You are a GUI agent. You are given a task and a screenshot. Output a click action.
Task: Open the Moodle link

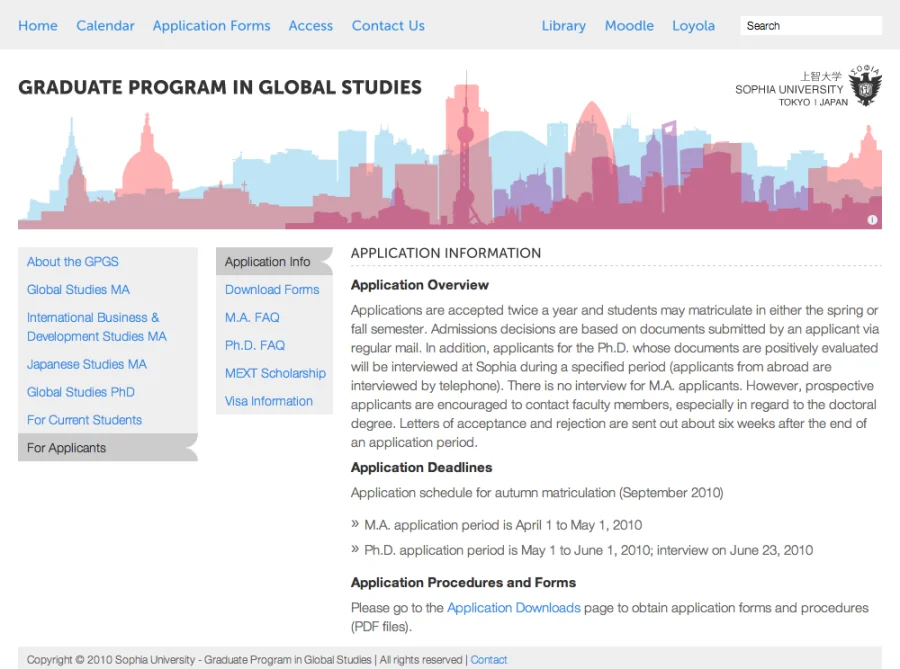tap(629, 26)
